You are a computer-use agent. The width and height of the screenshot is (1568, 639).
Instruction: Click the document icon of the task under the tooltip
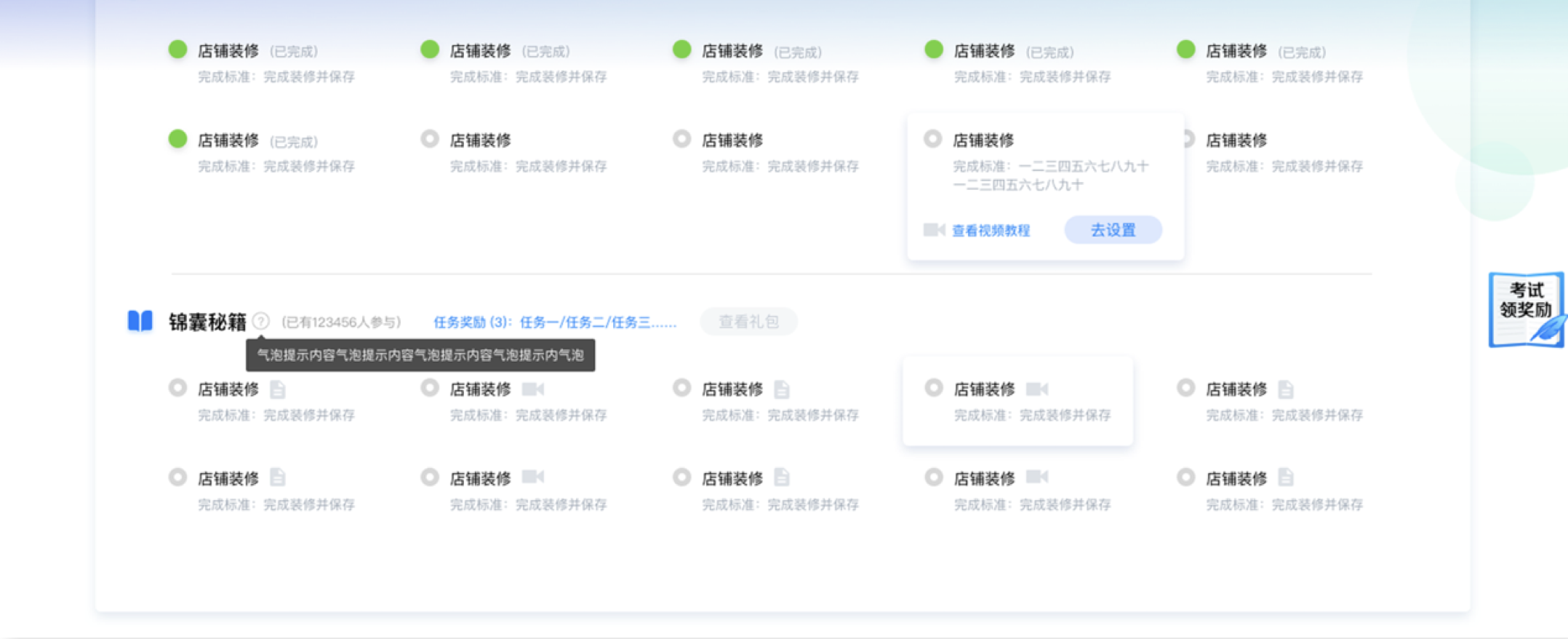pos(277,389)
